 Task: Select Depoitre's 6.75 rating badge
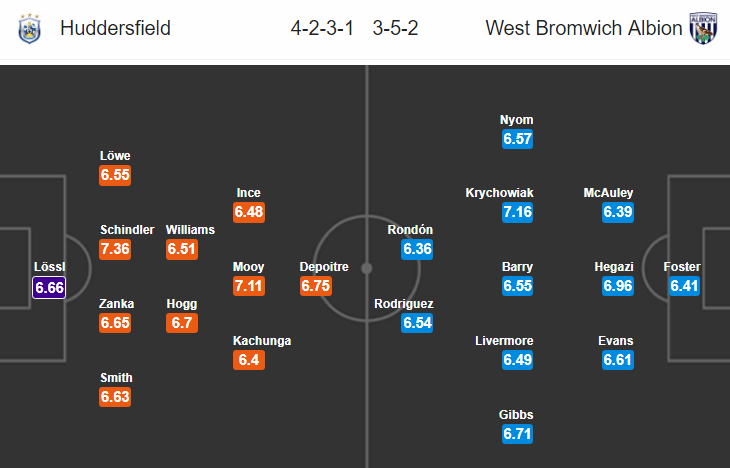click(316, 286)
